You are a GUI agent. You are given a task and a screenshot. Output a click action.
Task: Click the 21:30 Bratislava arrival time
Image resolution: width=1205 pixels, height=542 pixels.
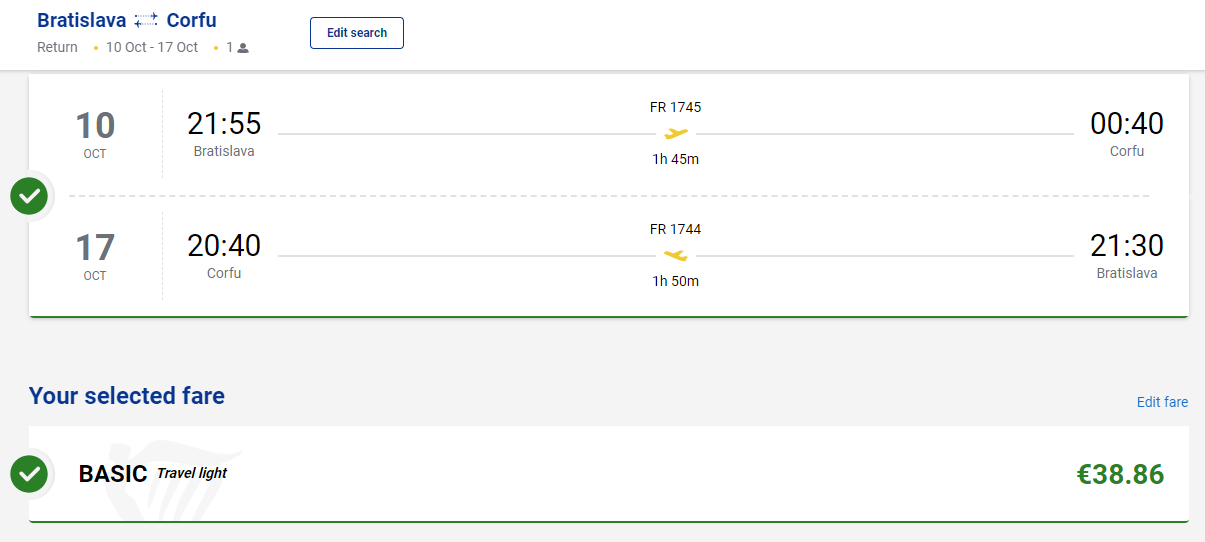pos(1127,245)
